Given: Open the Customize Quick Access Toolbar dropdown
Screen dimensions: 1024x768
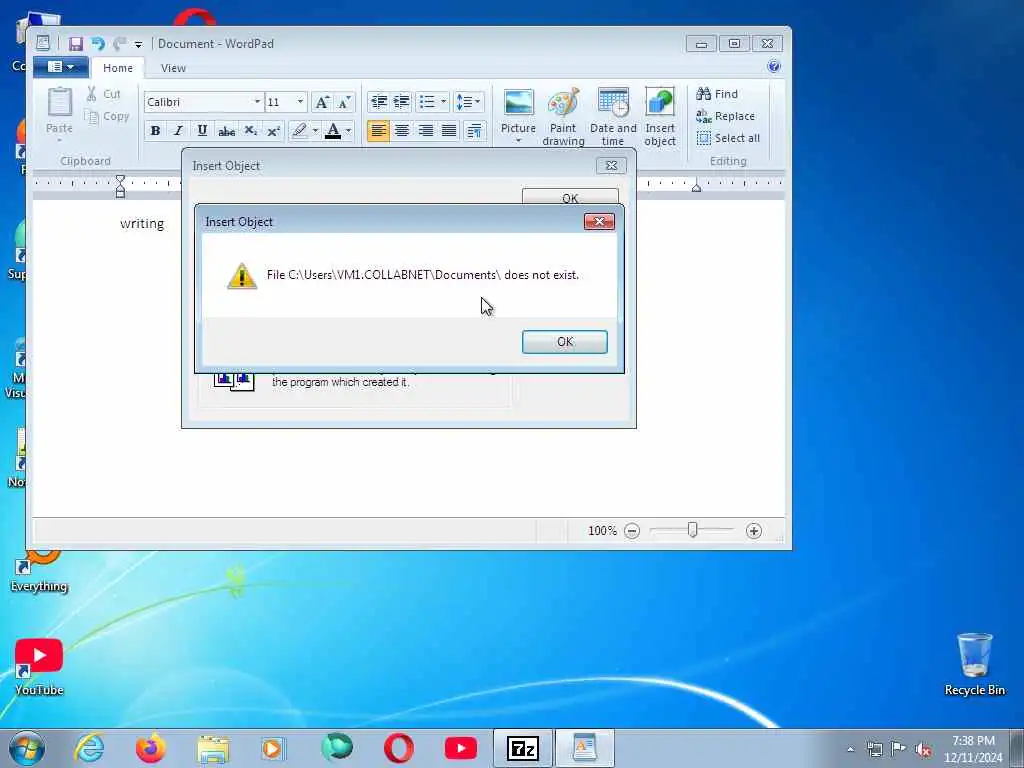Looking at the screenshot, I should tap(138, 44).
